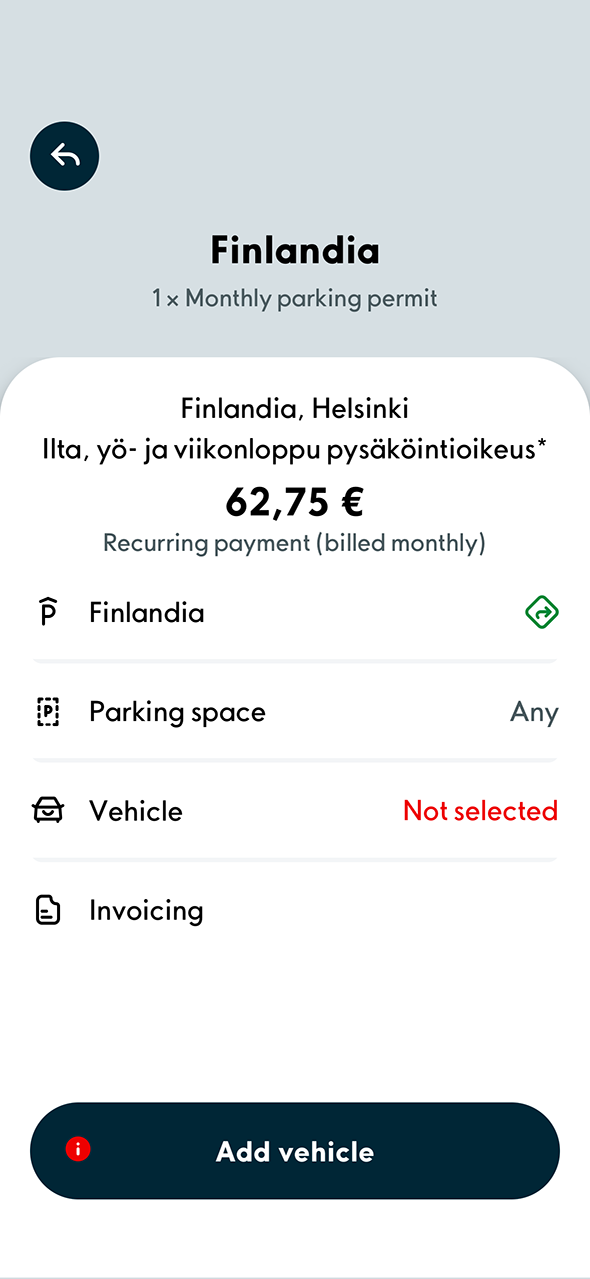Image resolution: width=590 pixels, height=1279 pixels.
Task: Open the Parking space row
Action: 295,711
